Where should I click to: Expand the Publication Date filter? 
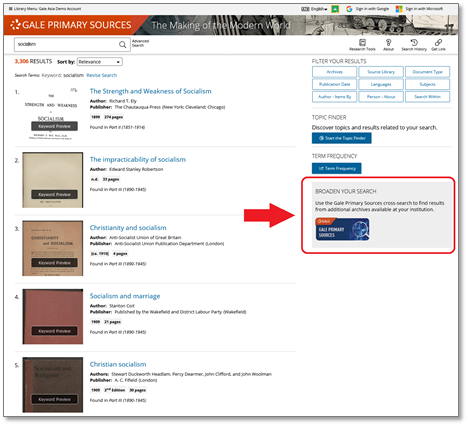[334, 84]
